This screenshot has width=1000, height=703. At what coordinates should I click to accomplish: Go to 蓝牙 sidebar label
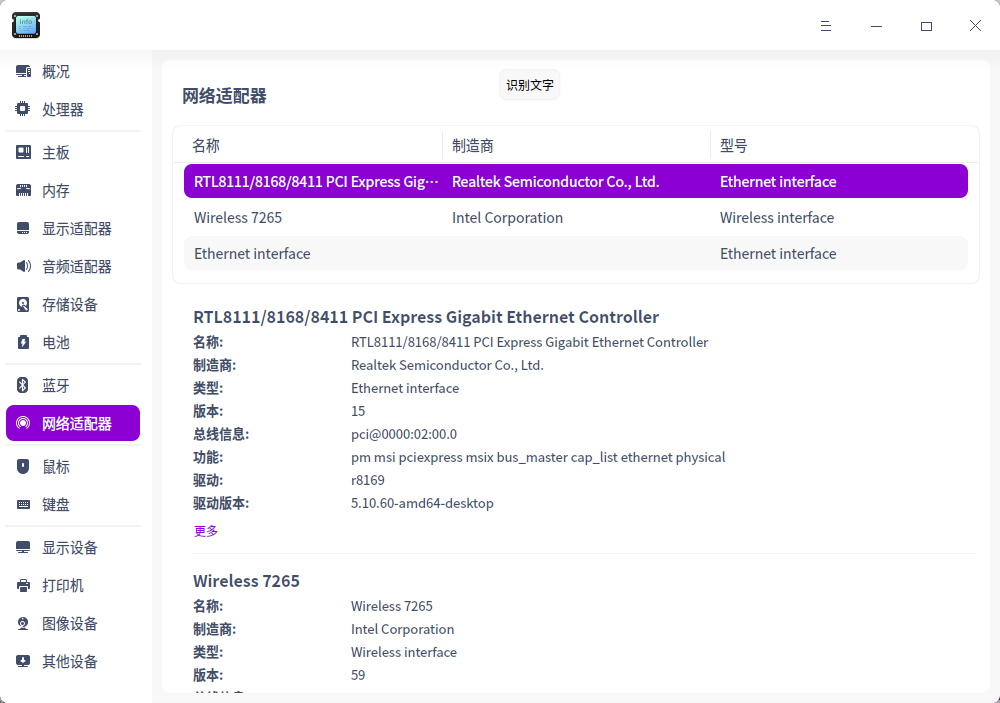pos(56,385)
